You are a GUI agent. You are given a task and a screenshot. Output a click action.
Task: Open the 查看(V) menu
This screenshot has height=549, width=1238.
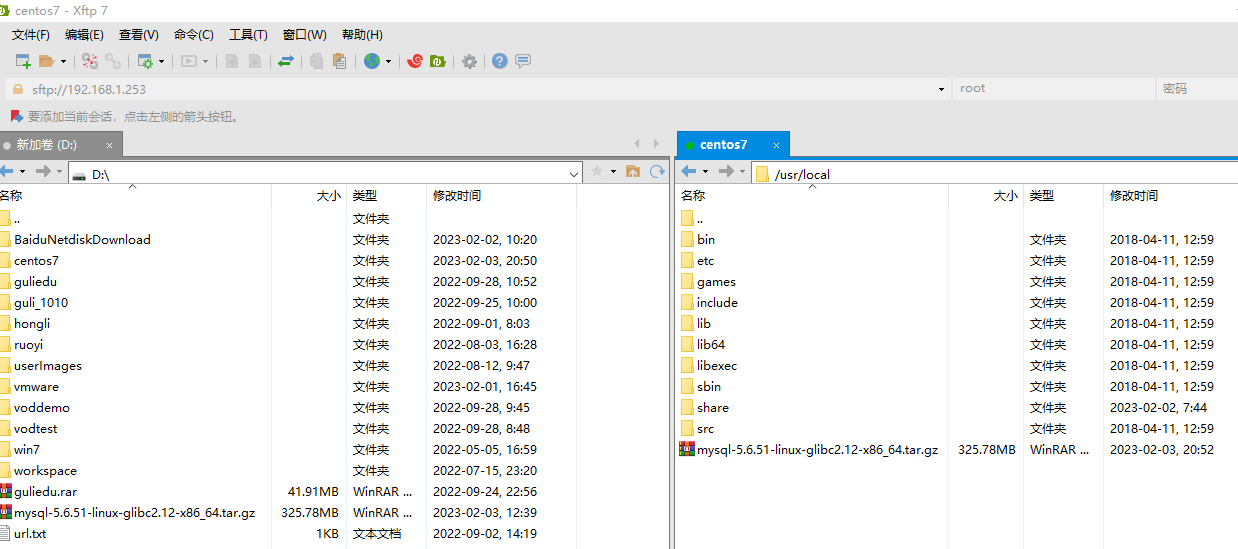click(139, 35)
